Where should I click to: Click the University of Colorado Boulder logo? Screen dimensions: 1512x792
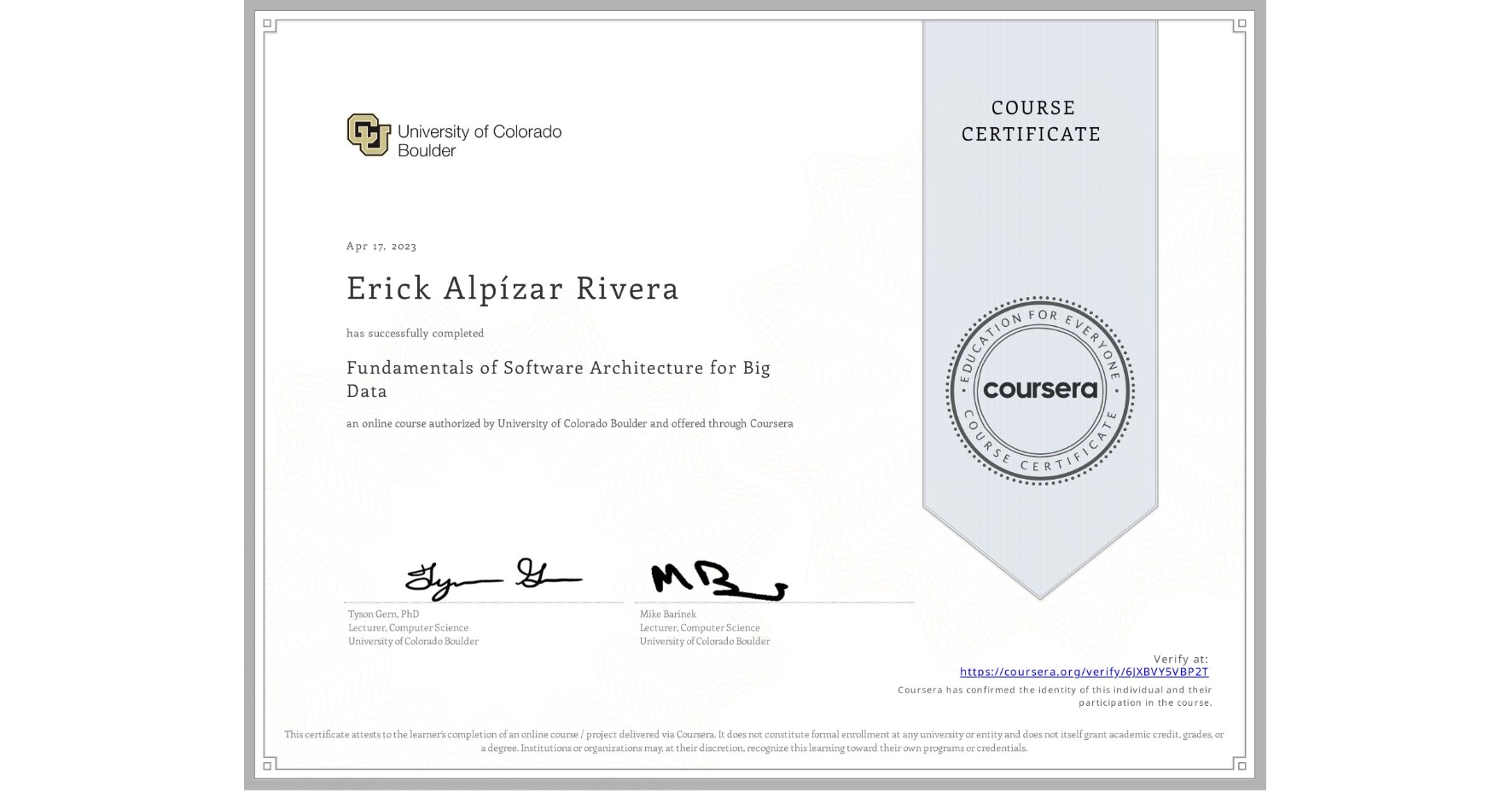(x=454, y=135)
